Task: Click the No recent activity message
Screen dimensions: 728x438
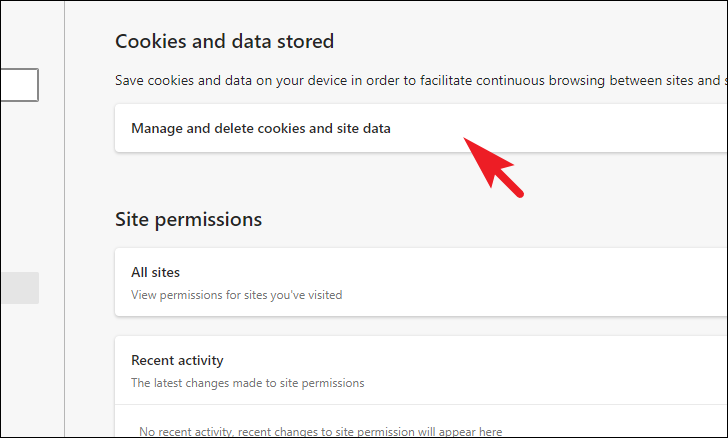Action: 320,431
